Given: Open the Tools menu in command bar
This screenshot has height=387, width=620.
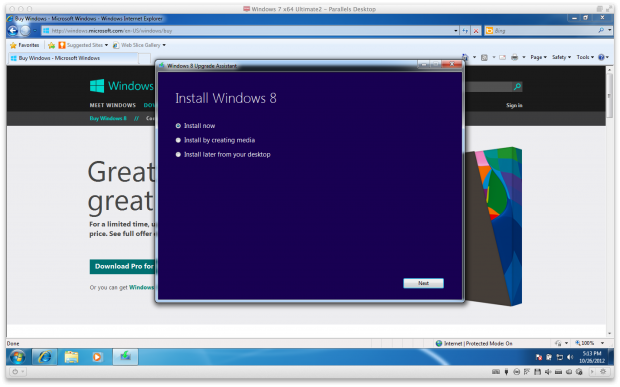Looking at the screenshot, I should 585,57.
